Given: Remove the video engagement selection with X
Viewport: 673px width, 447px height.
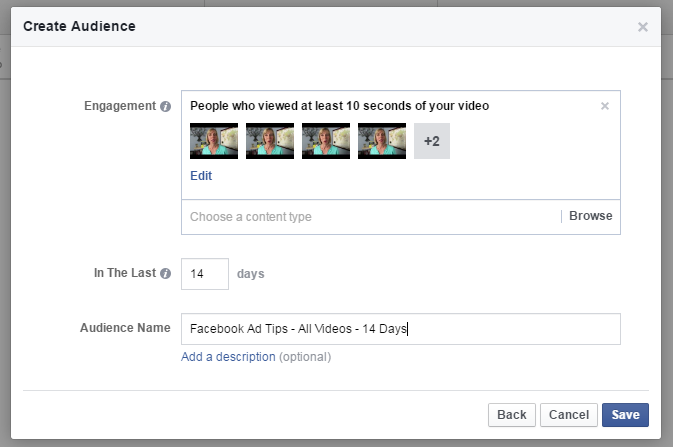Looking at the screenshot, I should (604, 106).
